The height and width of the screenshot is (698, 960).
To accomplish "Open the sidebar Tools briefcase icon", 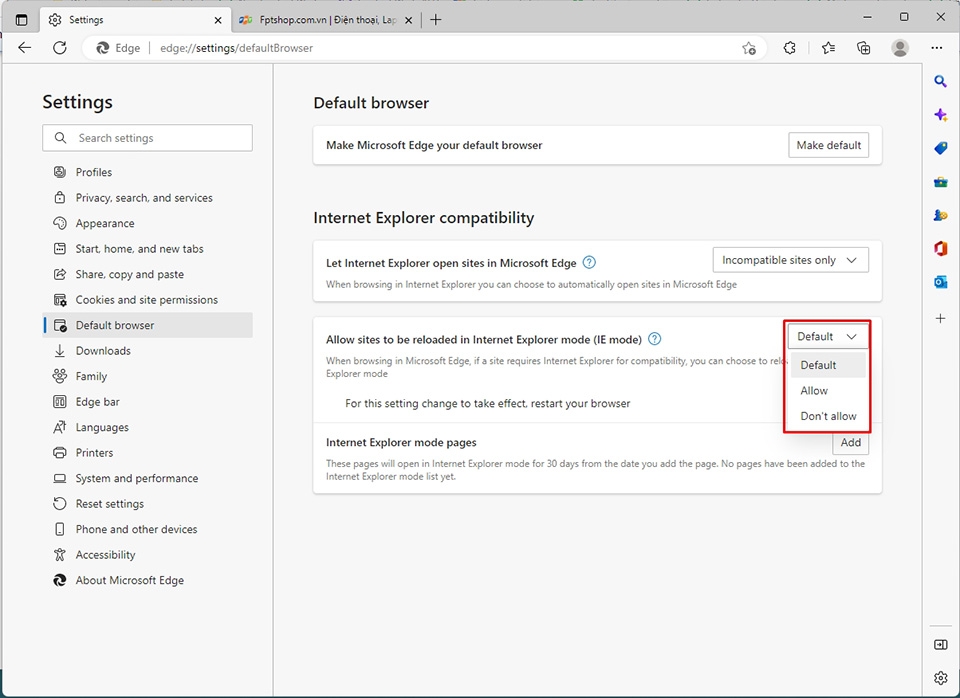I will point(940,182).
